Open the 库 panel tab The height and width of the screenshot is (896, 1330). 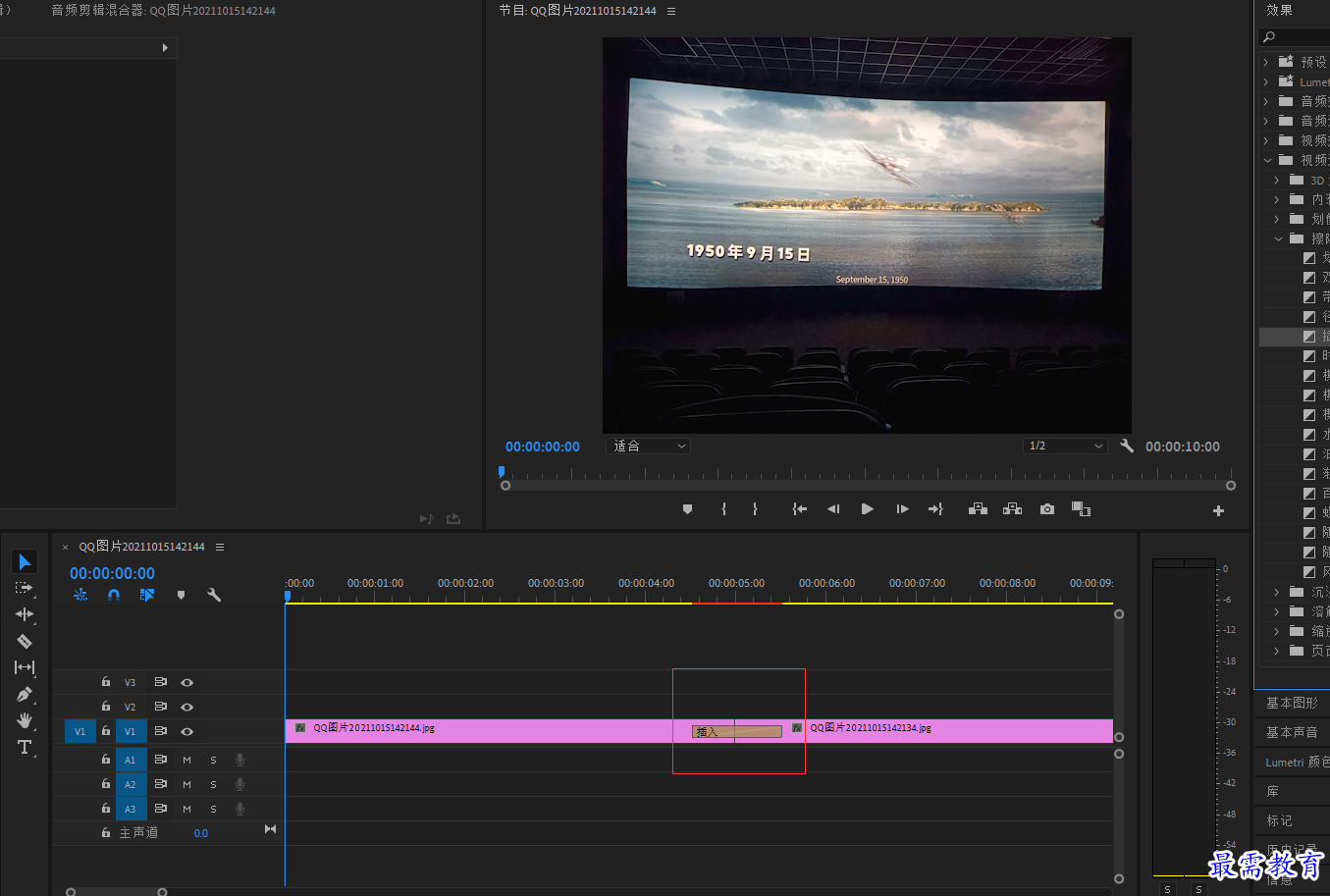coord(1273,791)
